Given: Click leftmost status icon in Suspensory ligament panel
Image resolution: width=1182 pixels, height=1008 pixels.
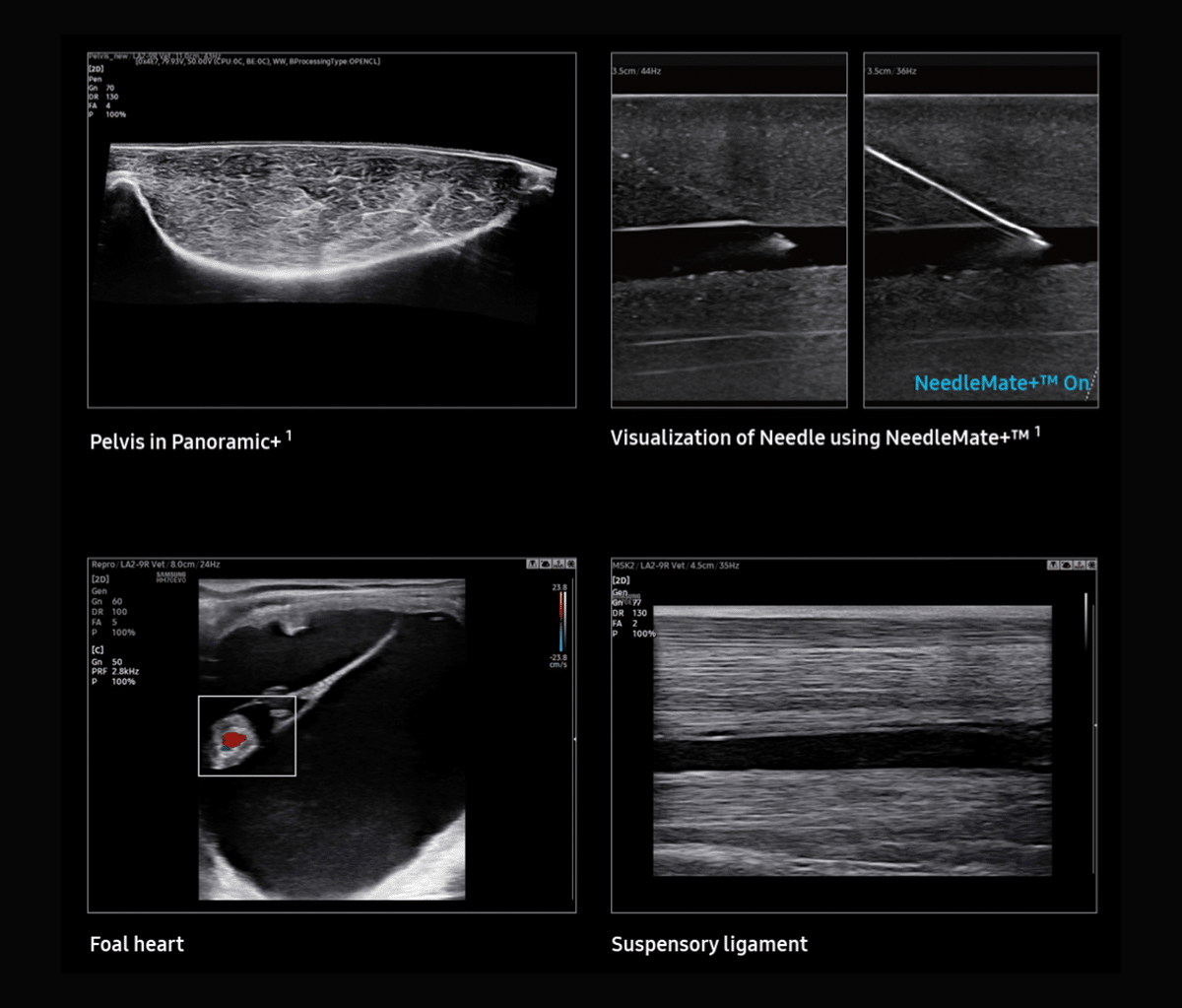Looking at the screenshot, I should click(1054, 566).
